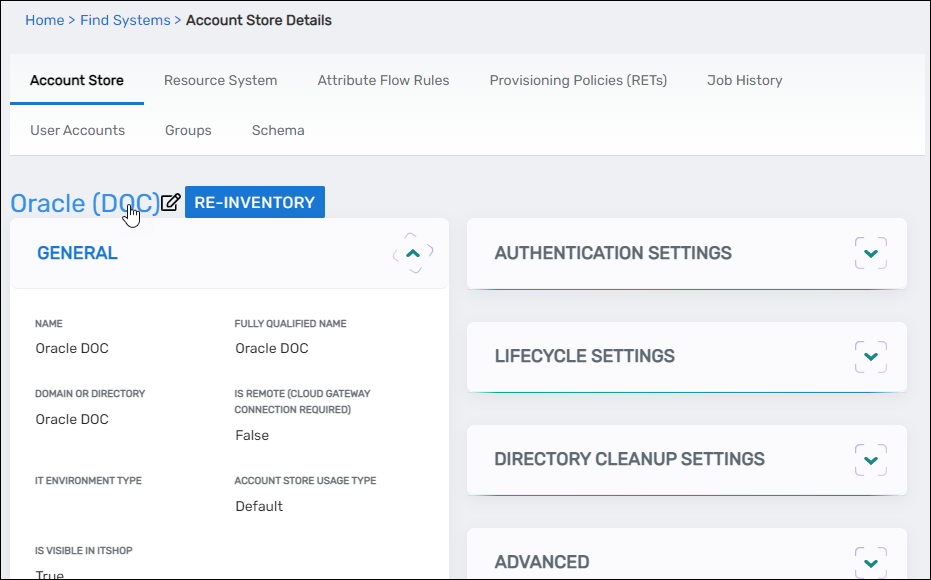Collapse the General panel chevron
This screenshot has width=931, height=580.
[x=413, y=253]
